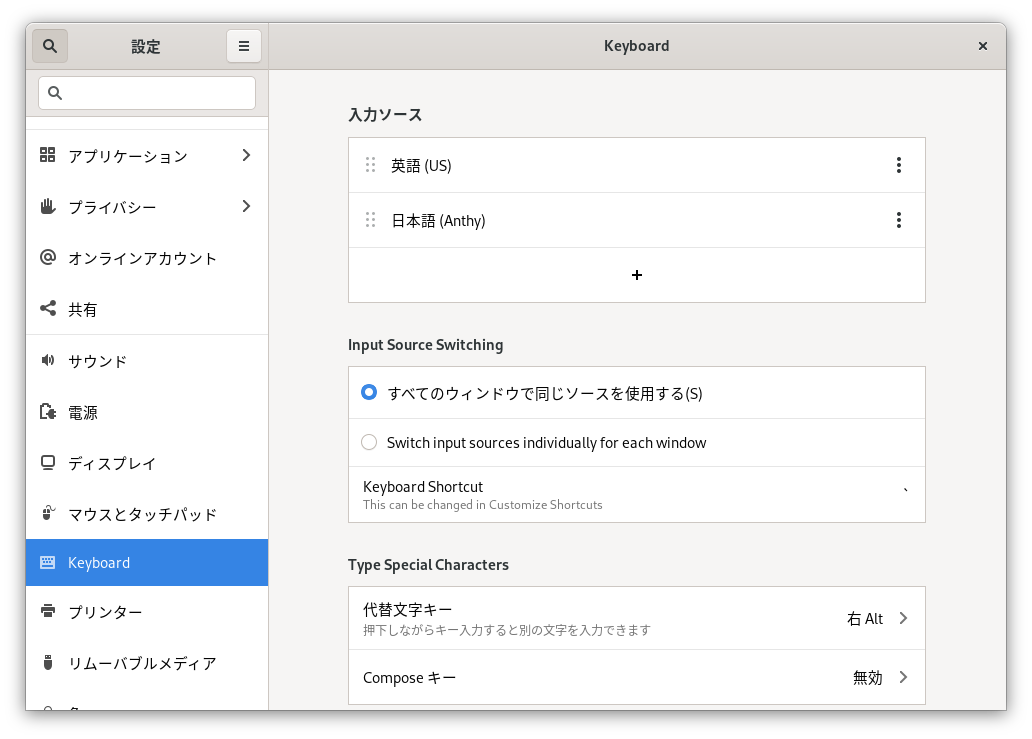Open the hamburger menu in 設定 window
Viewport: 1032px width, 739px height.
click(244, 46)
